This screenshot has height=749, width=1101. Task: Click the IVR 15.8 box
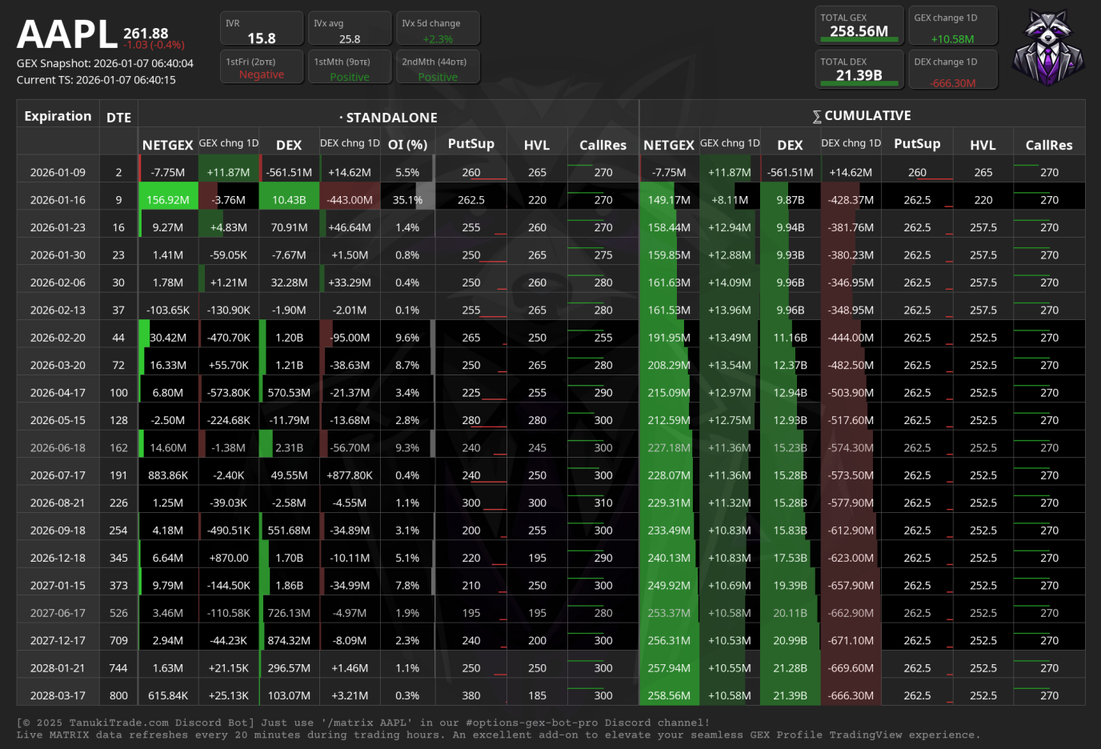pyautogui.click(x=261, y=29)
